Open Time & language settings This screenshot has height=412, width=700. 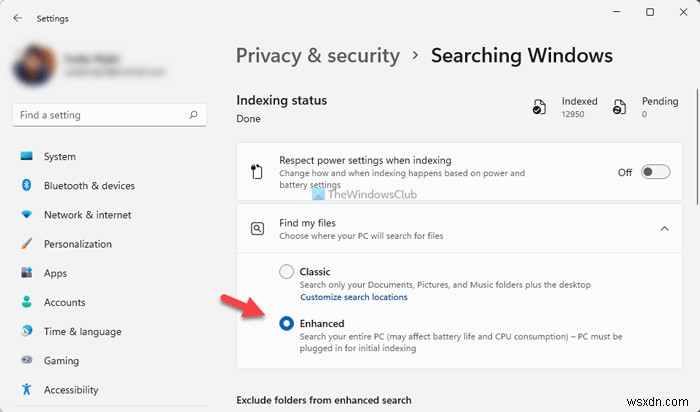[x=82, y=331]
